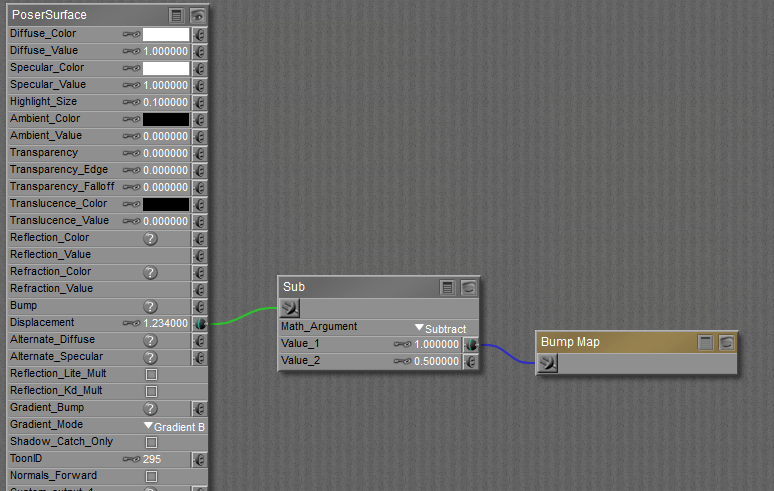Viewport: 774px width, 491px height.
Task: Open the Sub node options menu icon
Action: [447, 288]
